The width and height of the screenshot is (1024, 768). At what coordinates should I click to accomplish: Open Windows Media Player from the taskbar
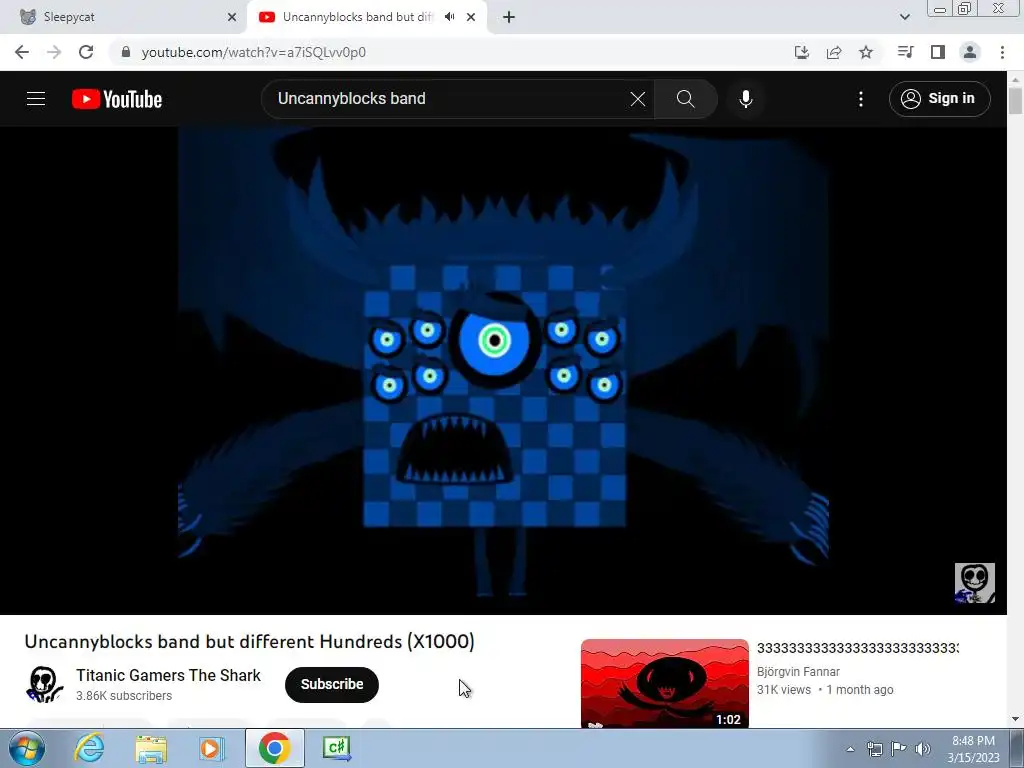211,748
